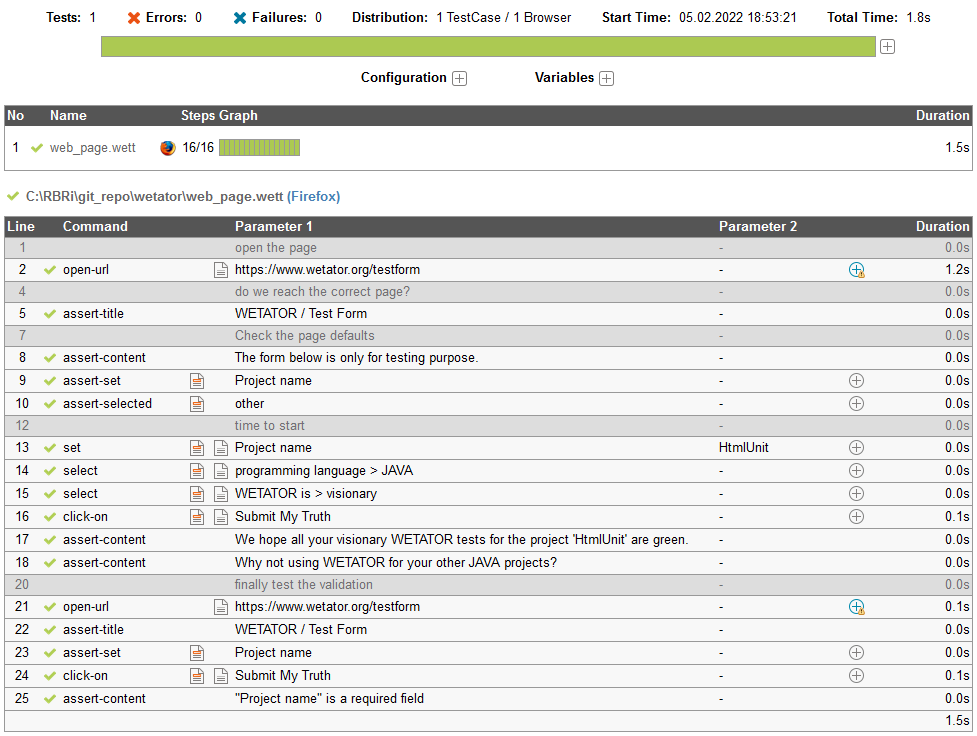The image size is (977, 736).
Task: Click the orange page icon in assert-set line 9
Action: pyautogui.click(x=198, y=381)
